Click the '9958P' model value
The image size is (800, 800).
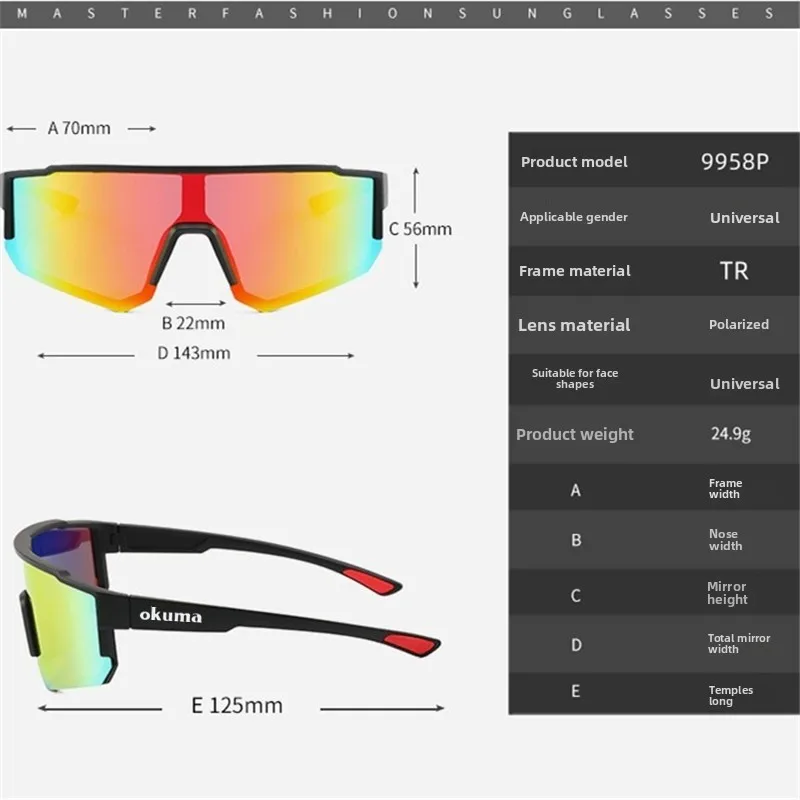click(x=735, y=162)
